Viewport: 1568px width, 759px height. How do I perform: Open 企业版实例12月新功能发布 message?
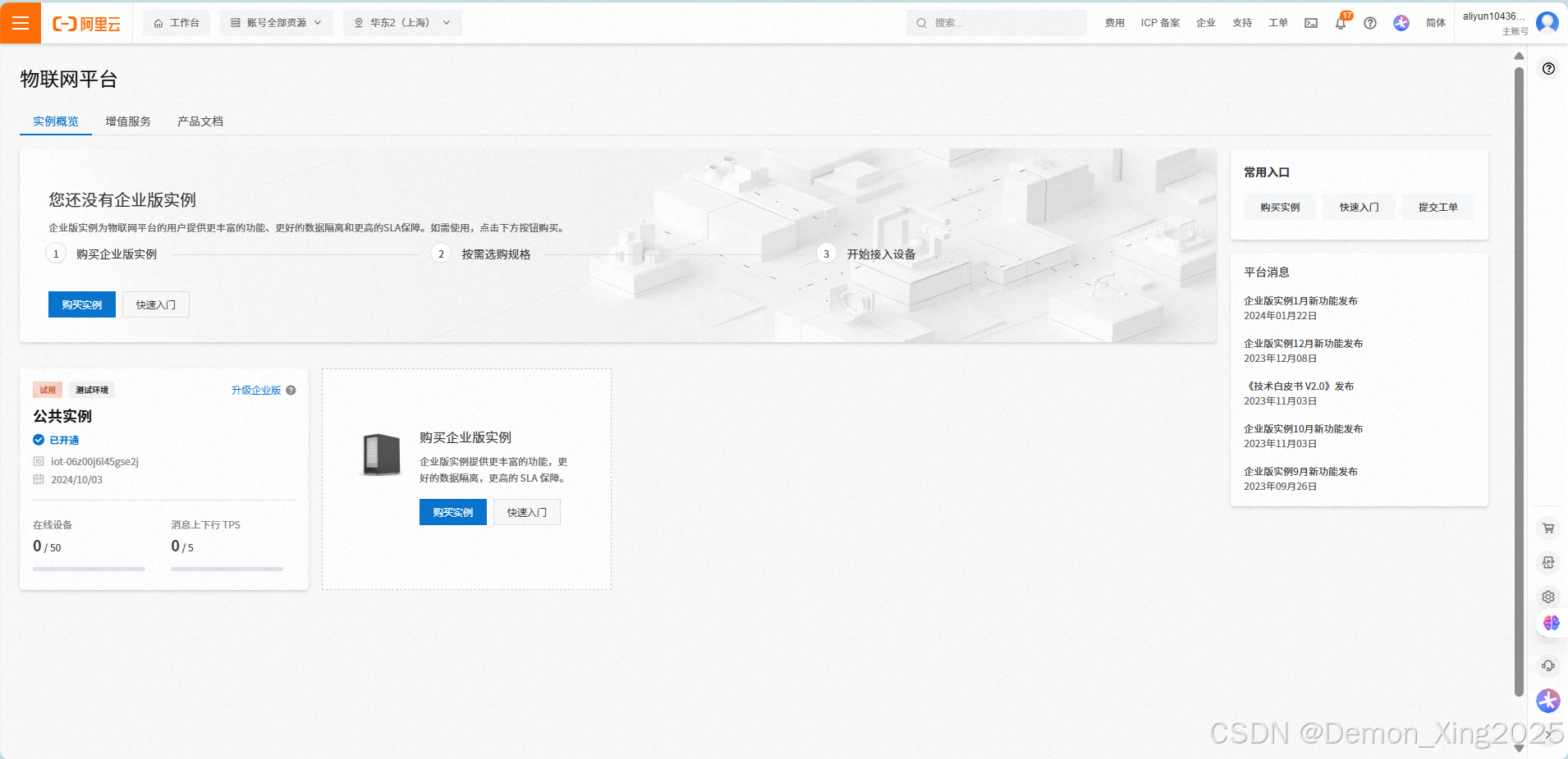coord(1303,344)
